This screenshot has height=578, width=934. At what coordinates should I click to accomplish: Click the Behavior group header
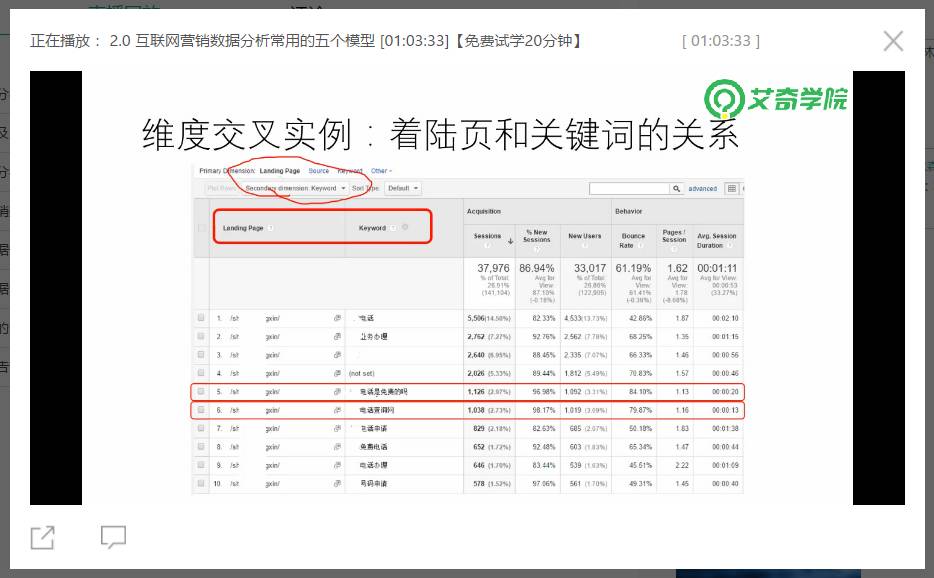(628, 212)
